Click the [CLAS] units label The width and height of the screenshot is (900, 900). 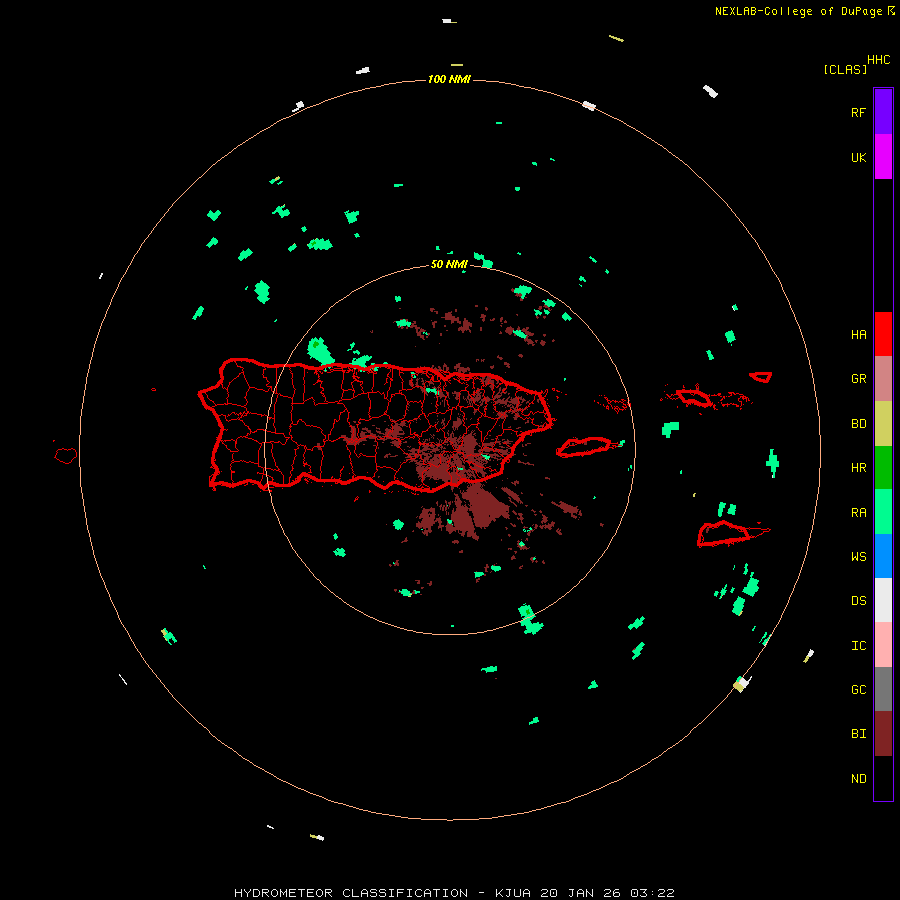coord(845,70)
